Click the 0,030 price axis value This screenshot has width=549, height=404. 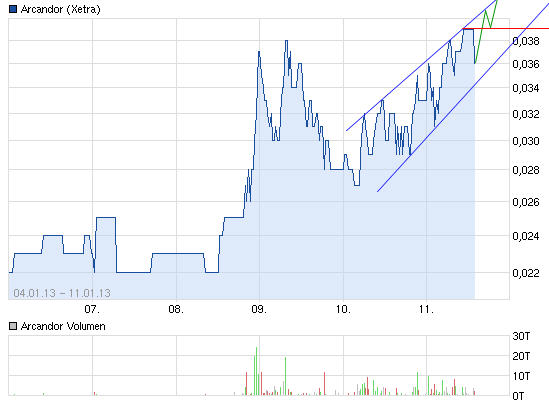[x=526, y=141]
